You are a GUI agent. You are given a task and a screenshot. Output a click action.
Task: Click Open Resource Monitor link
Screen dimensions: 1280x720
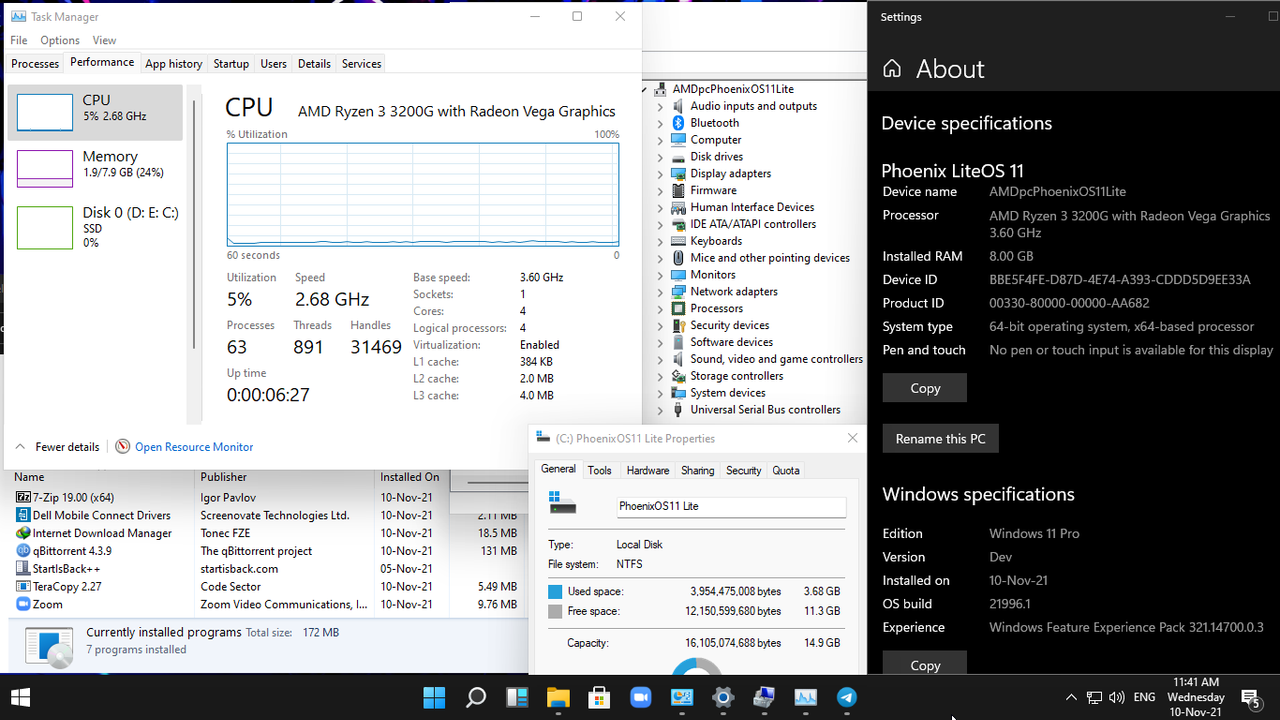[194, 447]
